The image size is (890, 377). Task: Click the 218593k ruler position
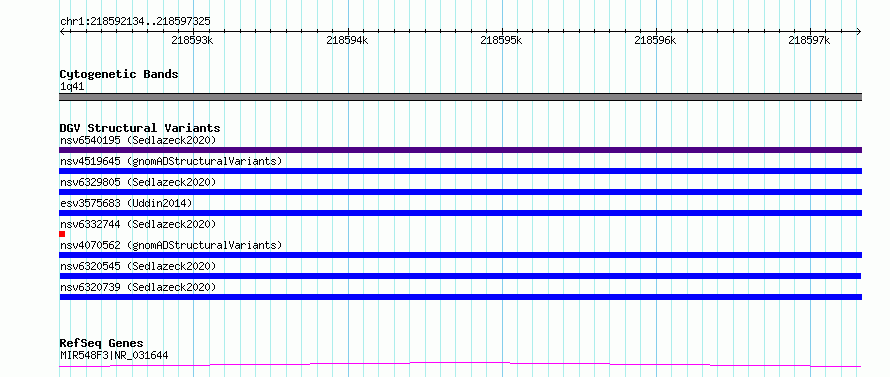coord(192,40)
